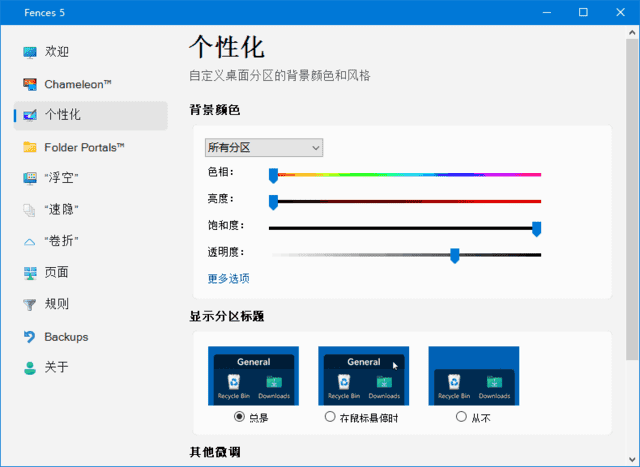Select 页面 in the sidebar
The image size is (640, 467).
click(x=91, y=272)
